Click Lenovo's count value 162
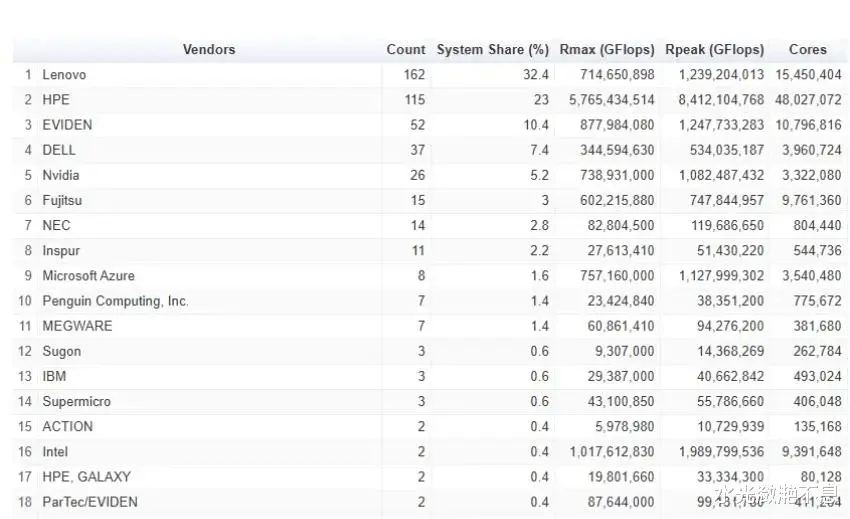 point(414,75)
